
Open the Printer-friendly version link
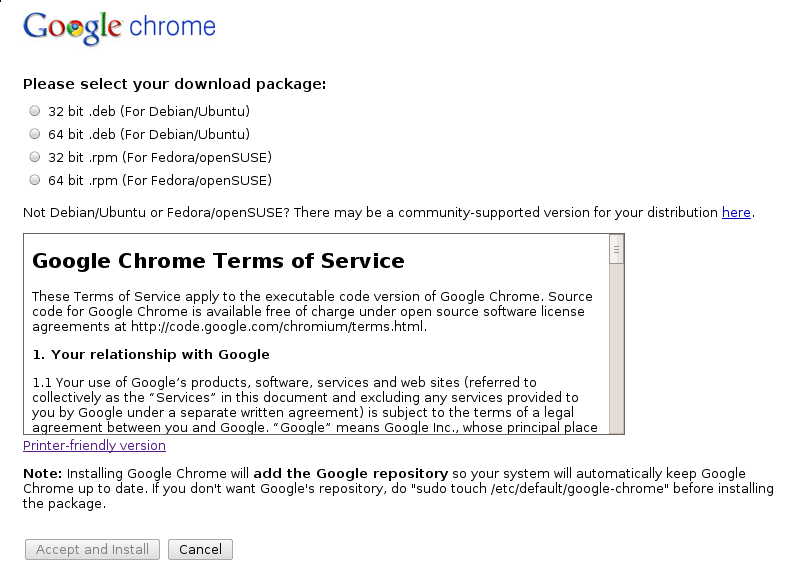95,446
